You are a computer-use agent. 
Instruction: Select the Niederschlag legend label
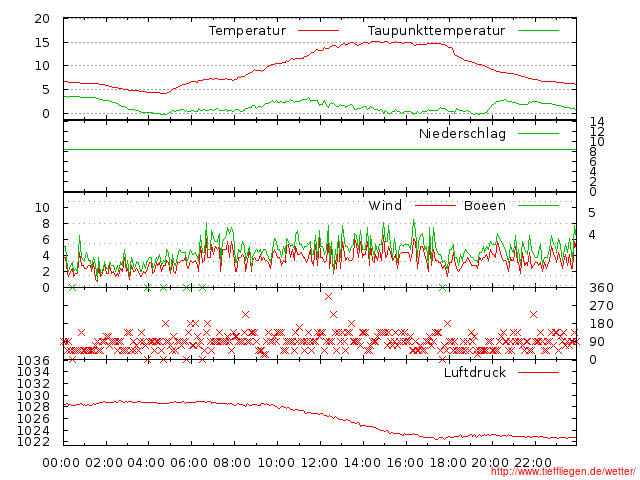[462, 133]
